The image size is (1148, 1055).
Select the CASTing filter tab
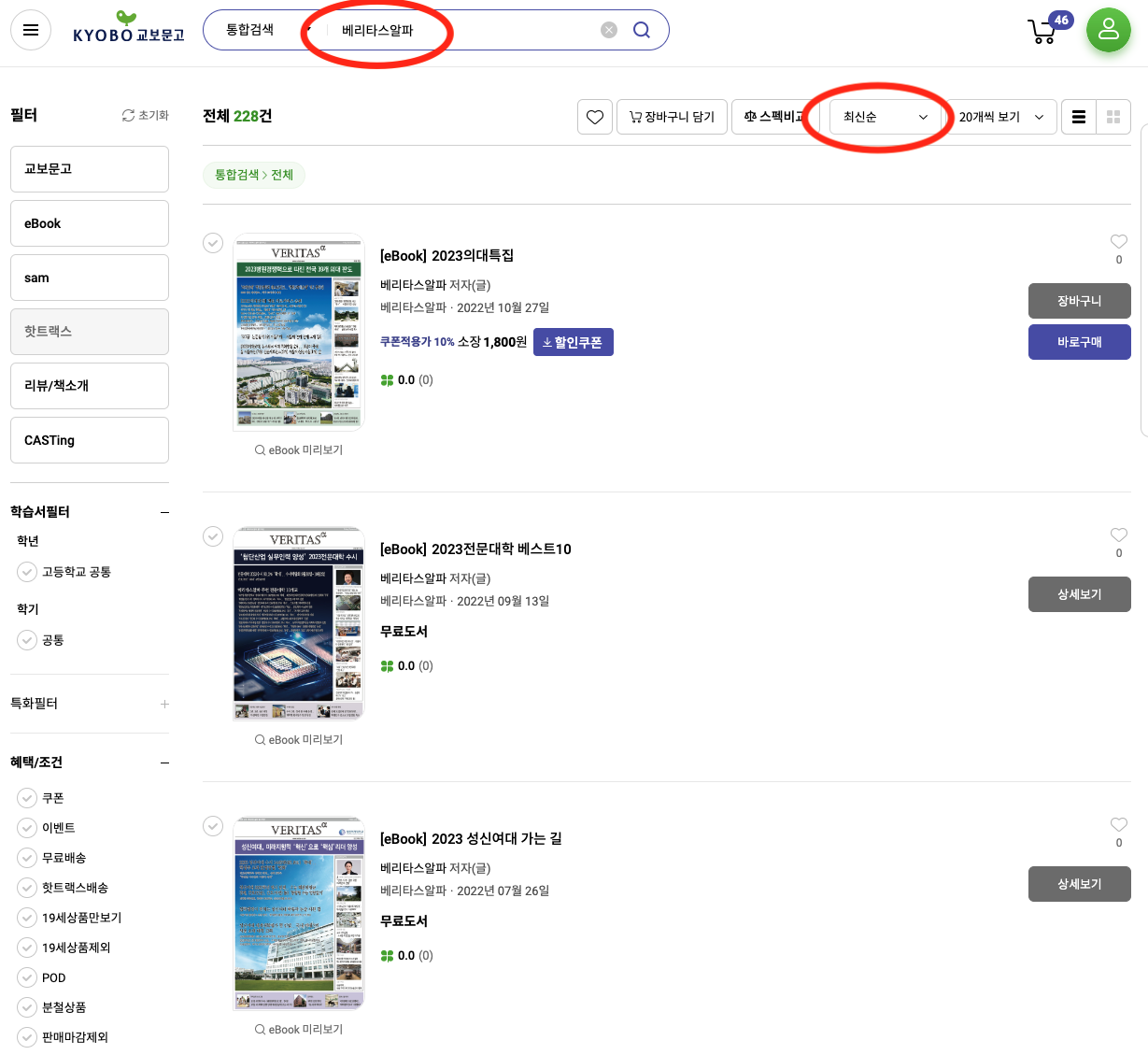tap(90, 440)
